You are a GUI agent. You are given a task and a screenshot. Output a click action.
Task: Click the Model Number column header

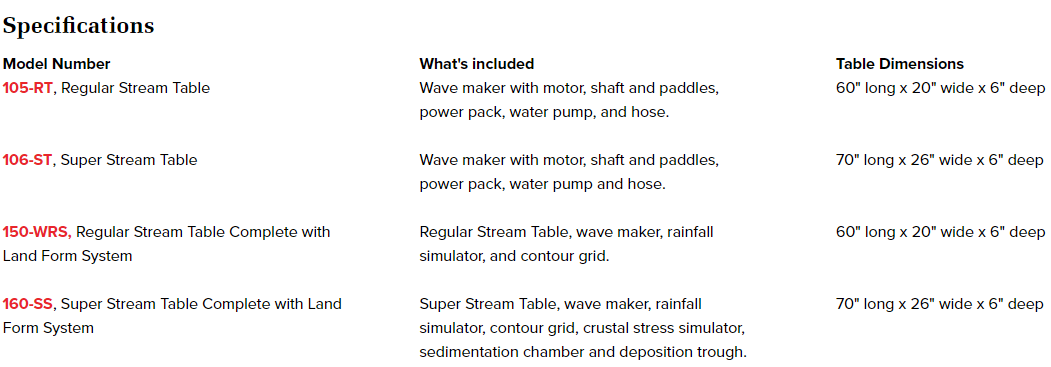click(57, 64)
